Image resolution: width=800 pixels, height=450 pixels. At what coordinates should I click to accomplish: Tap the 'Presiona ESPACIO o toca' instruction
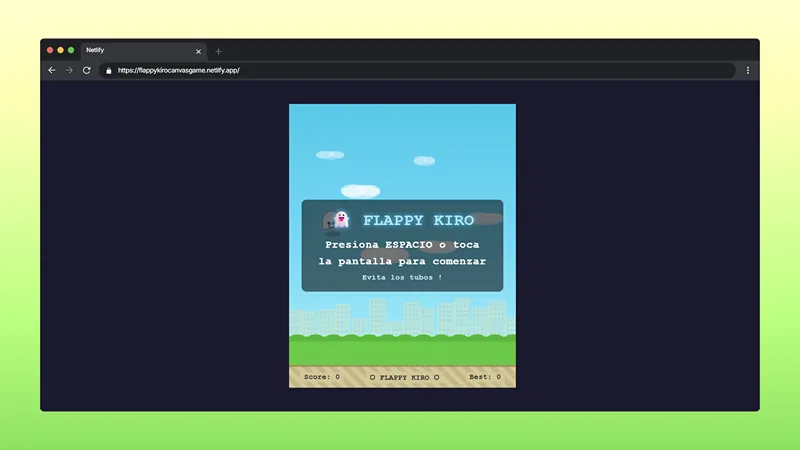[402, 245]
